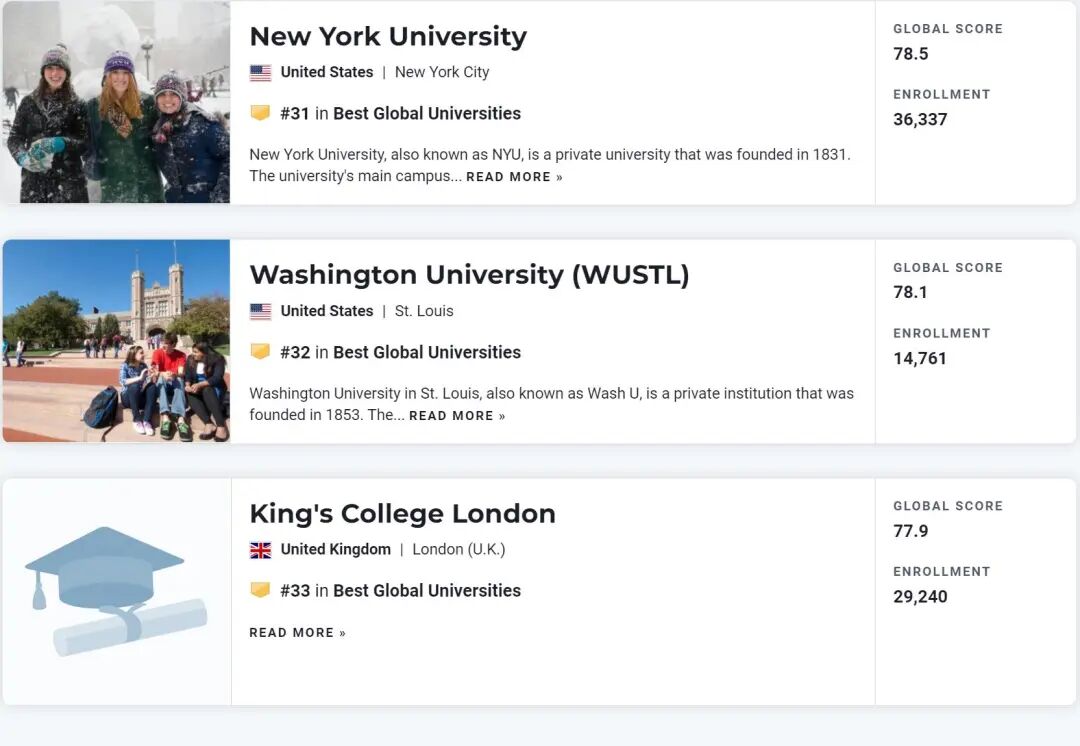The image size is (1080, 746).
Task: Click Best Global Universities link beside #31
Action: coord(427,114)
